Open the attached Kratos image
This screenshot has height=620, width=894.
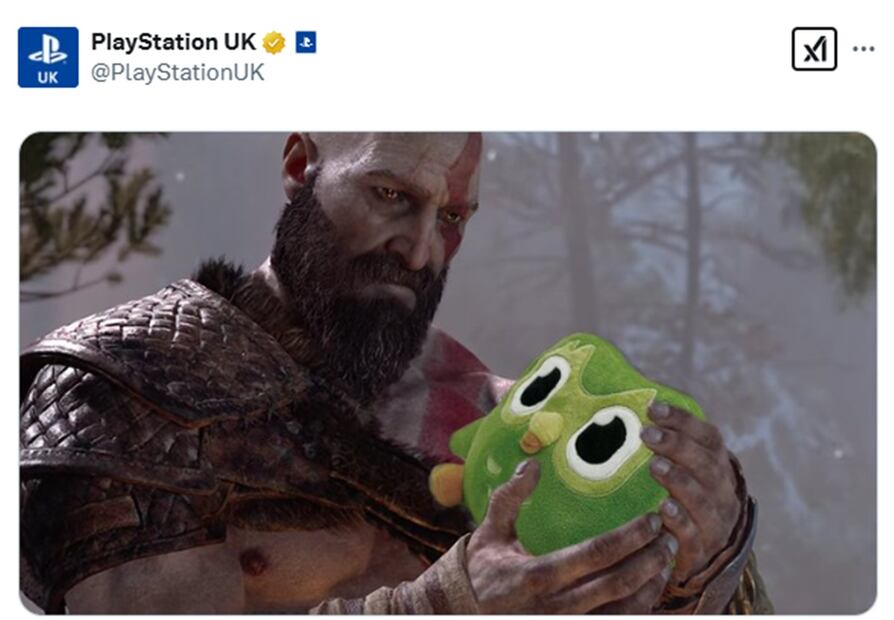pyautogui.click(x=448, y=373)
